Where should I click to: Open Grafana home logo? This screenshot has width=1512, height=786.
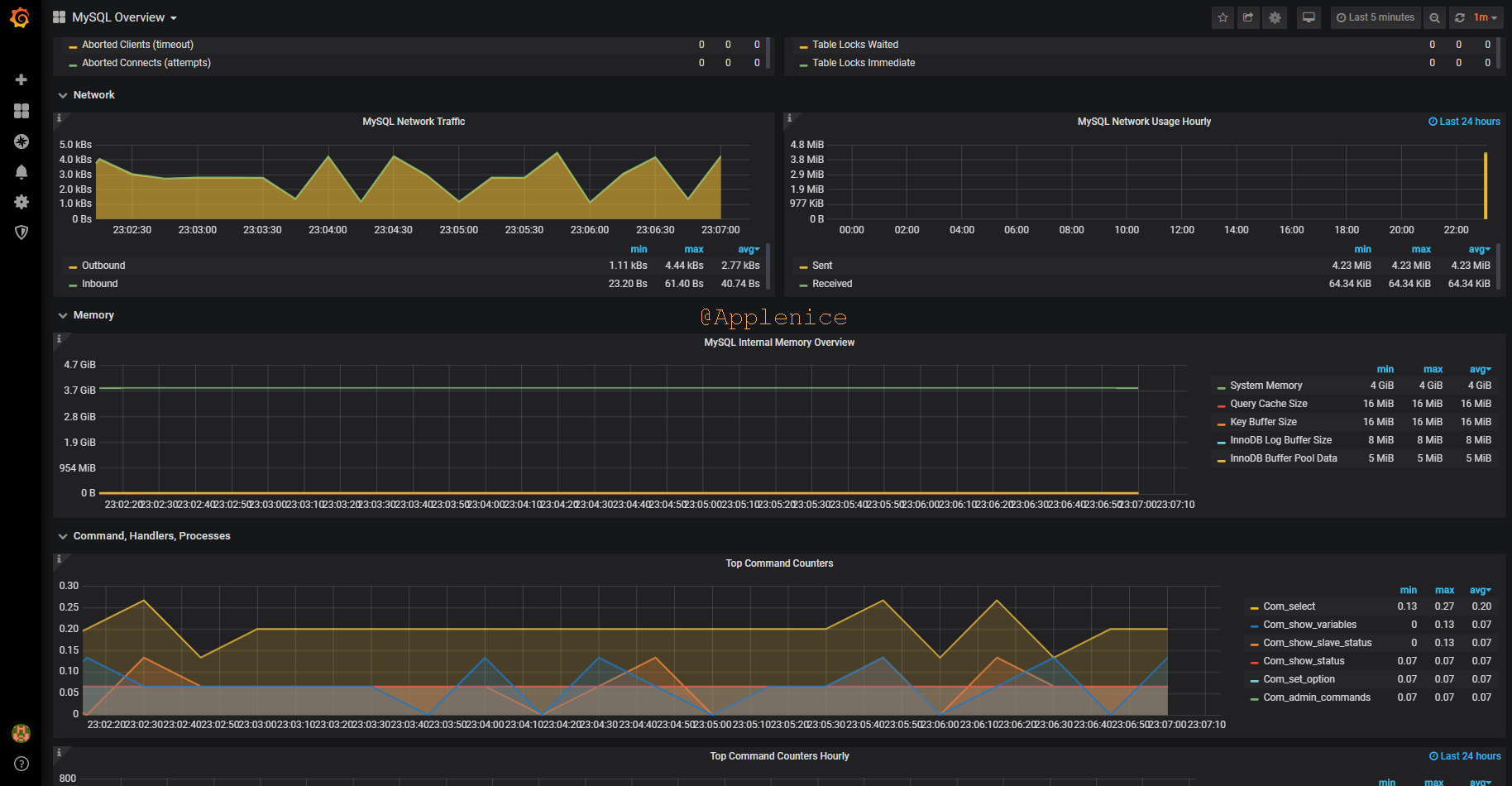(x=21, y=17)
